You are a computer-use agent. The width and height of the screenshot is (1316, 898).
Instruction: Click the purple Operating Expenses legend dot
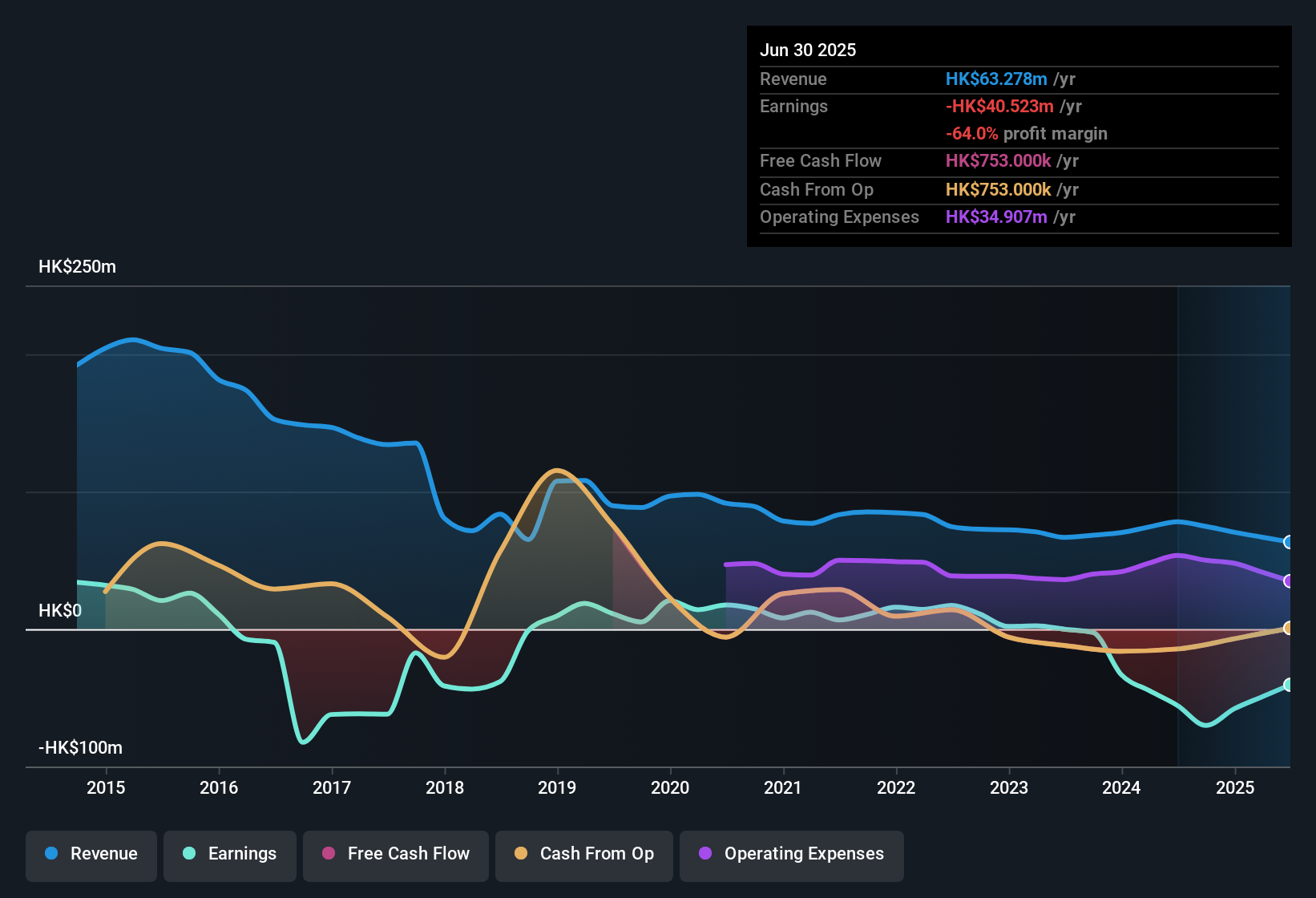[x=706, y=854]
